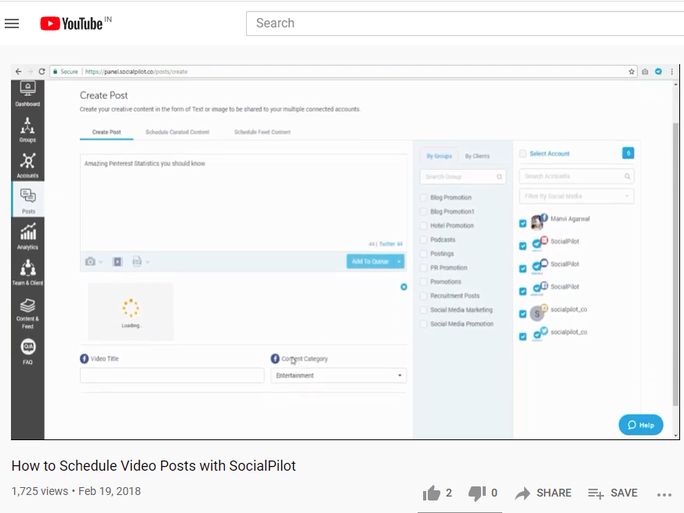The width and height of the screenshot is (684, 513).
Task: Check the PR Promotion group
Action: point(423,267)
